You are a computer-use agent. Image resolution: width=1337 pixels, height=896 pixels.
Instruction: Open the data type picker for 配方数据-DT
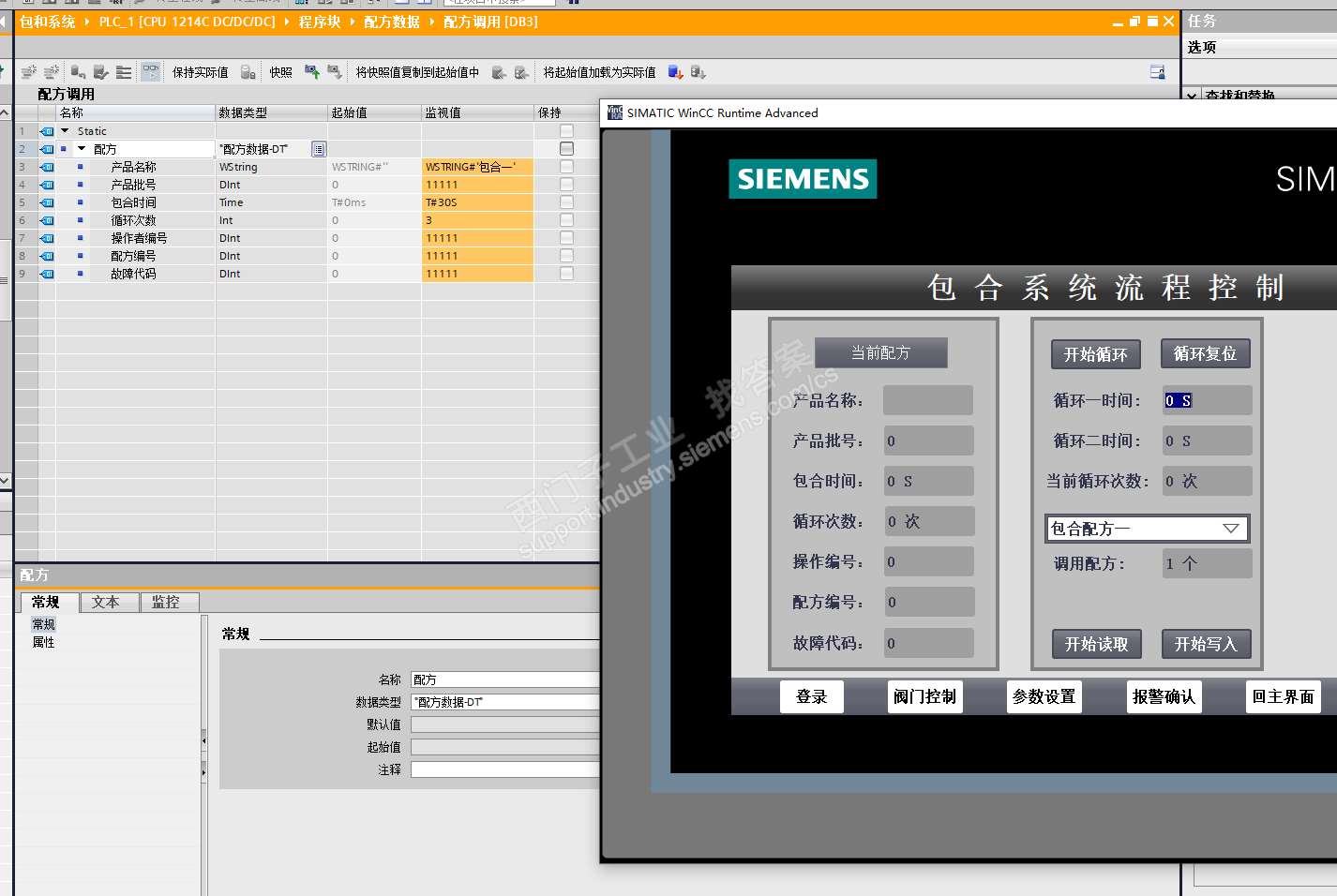click(319, 149)
